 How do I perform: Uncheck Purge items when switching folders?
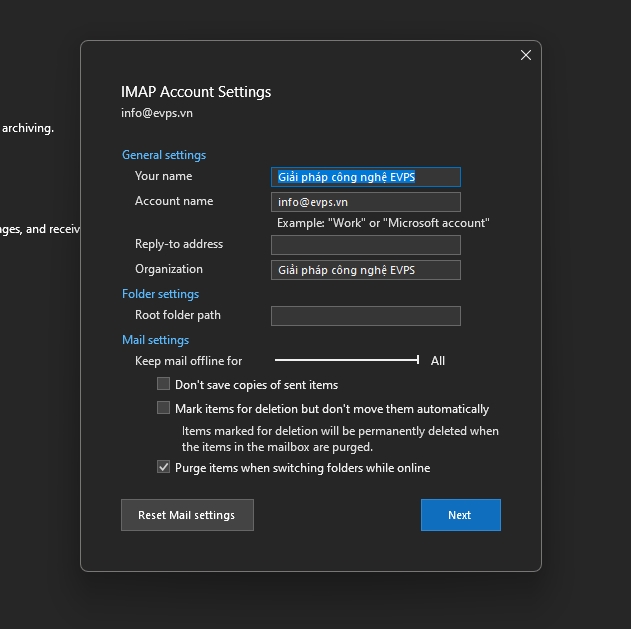pos(164,467)
